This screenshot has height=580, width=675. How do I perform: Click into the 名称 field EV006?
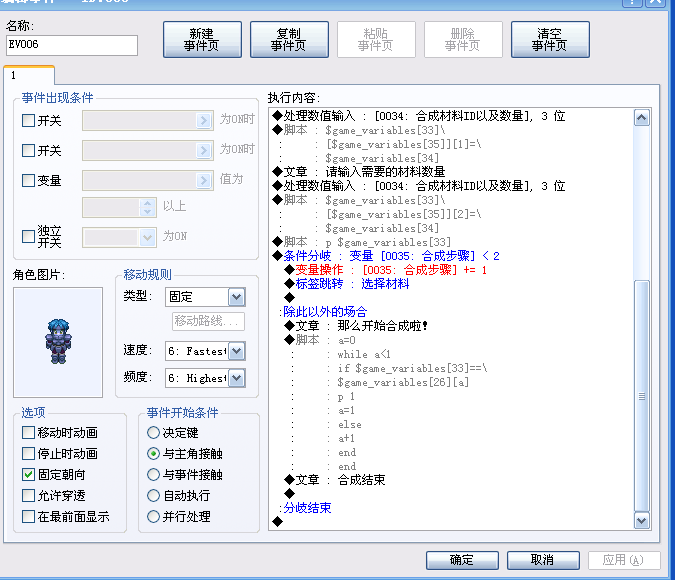[72, 45]
